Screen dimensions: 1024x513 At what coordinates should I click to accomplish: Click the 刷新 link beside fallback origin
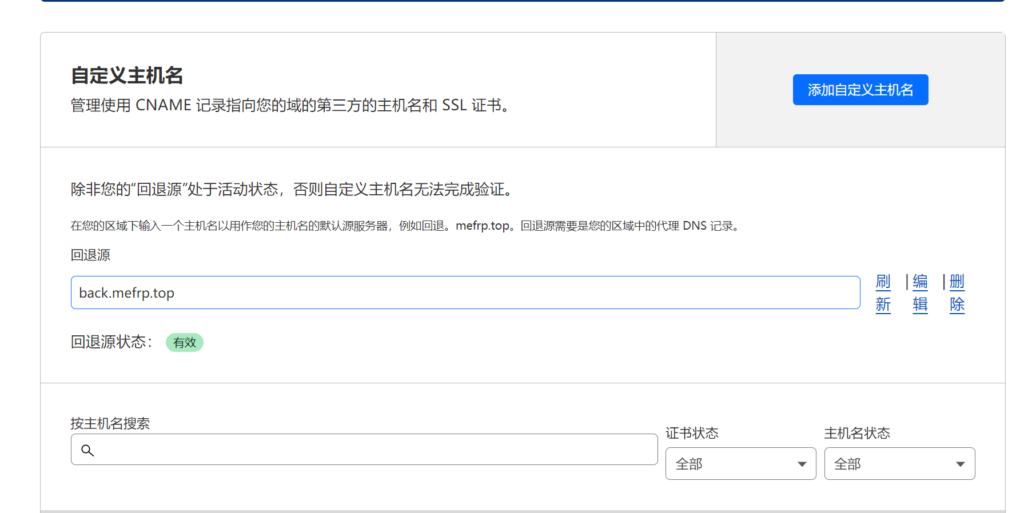883,293
